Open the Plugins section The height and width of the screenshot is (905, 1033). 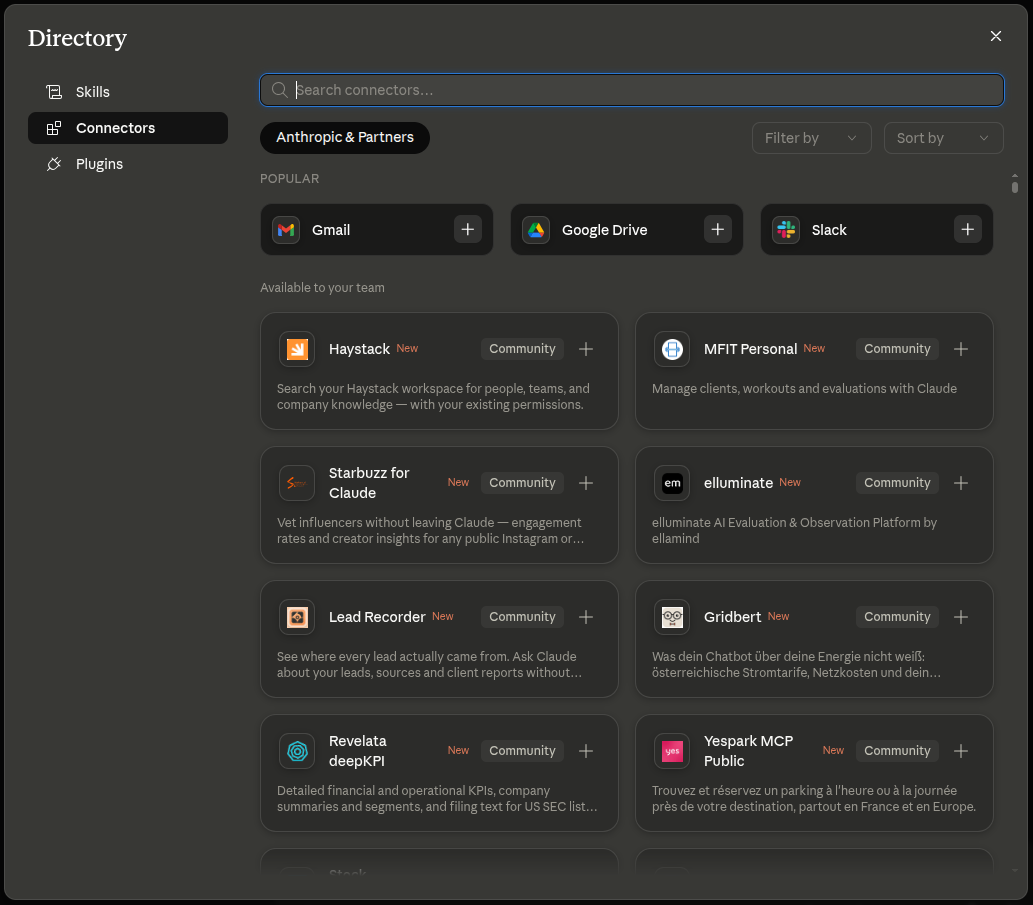[x=128, y=164]
